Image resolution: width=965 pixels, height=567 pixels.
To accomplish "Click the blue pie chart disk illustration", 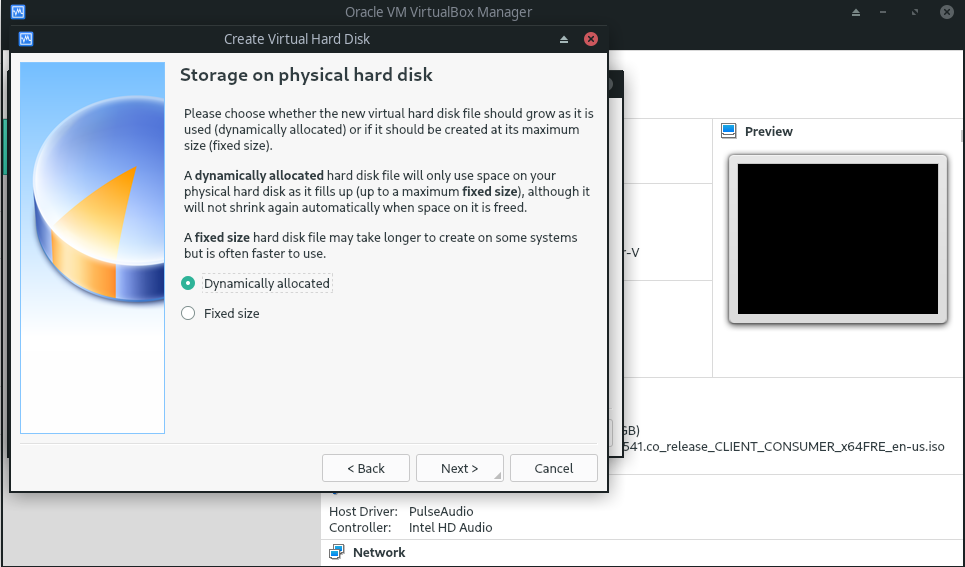I will tap(92, 200).
